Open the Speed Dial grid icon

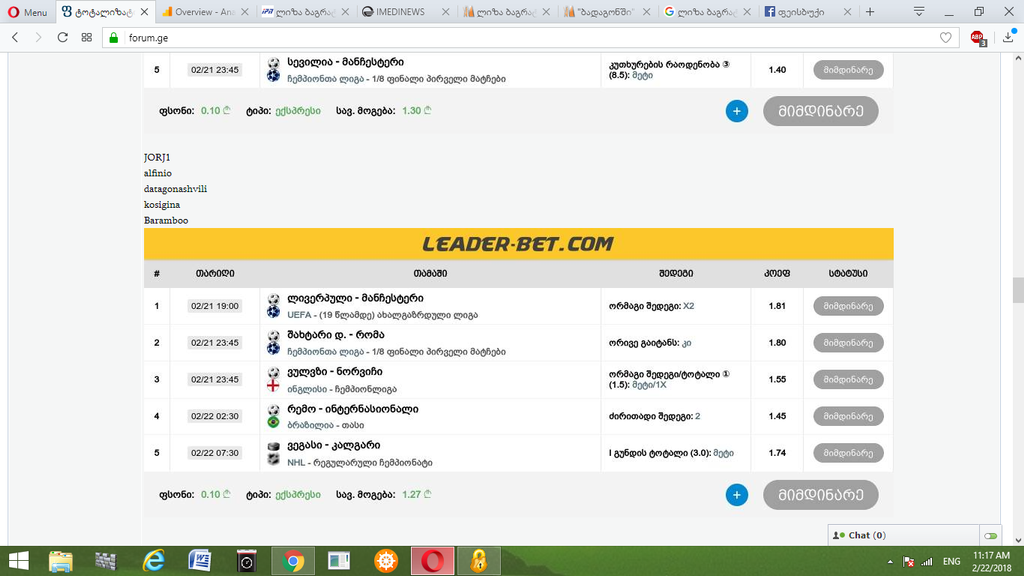pos(87,38)
